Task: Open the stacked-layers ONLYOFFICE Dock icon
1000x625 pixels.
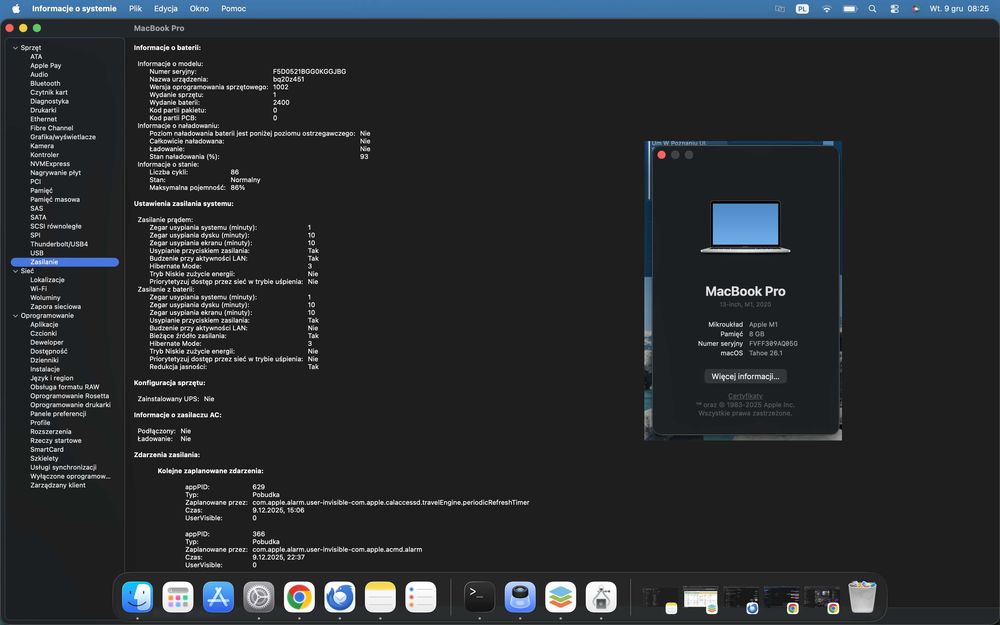Action: (561, 597)
